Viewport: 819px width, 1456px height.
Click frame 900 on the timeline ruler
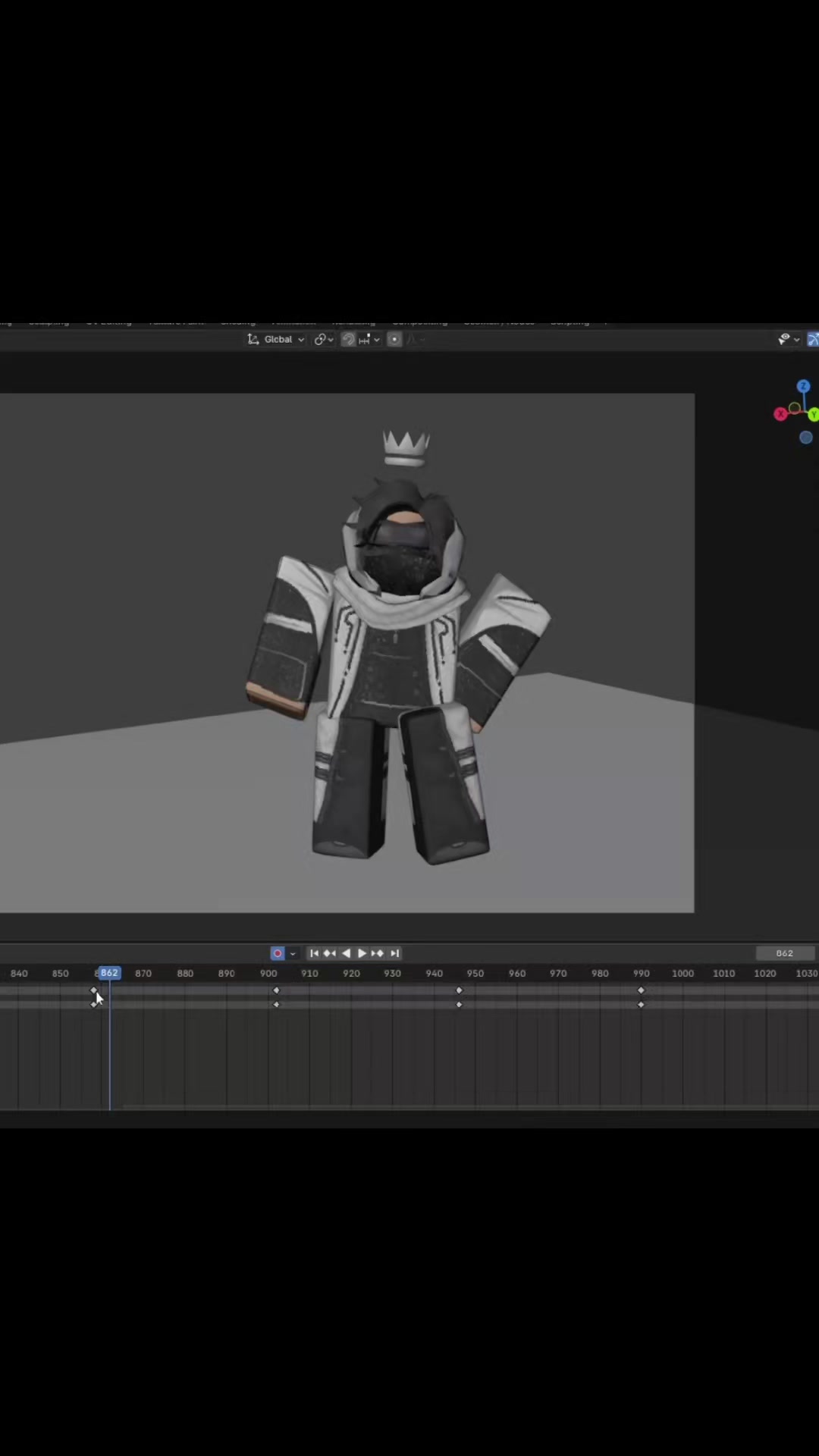268,973
